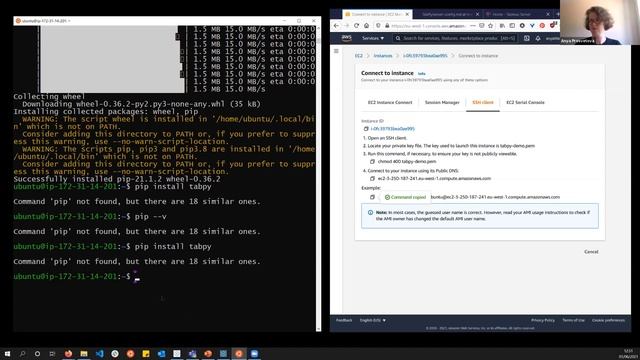Screen dimensions: 640x360
Task: Open the browser home page icon
Action: point(367,26)
